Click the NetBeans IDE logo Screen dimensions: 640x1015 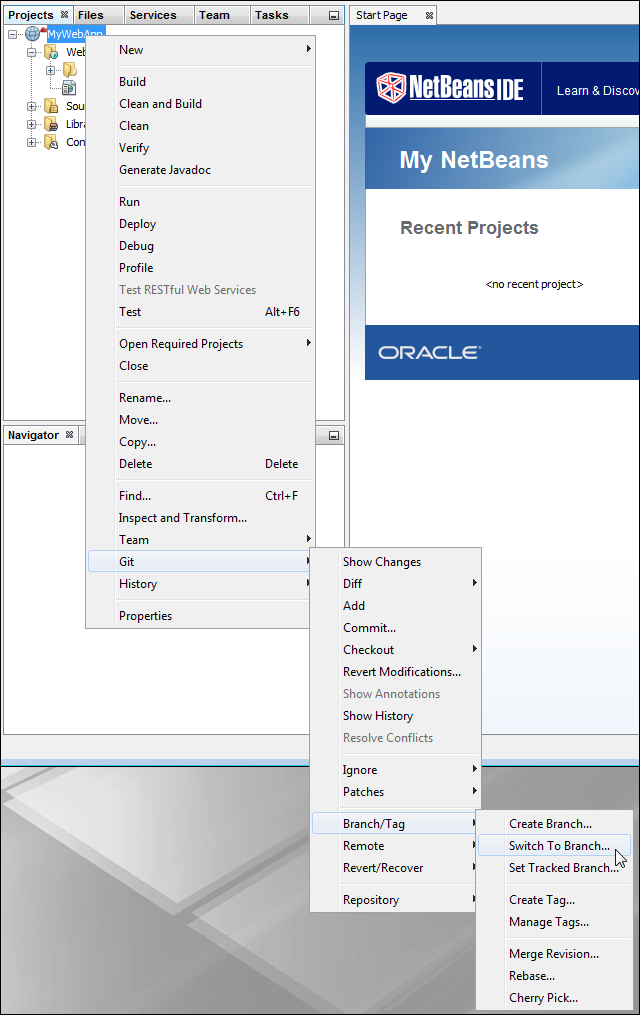(450, 88)
